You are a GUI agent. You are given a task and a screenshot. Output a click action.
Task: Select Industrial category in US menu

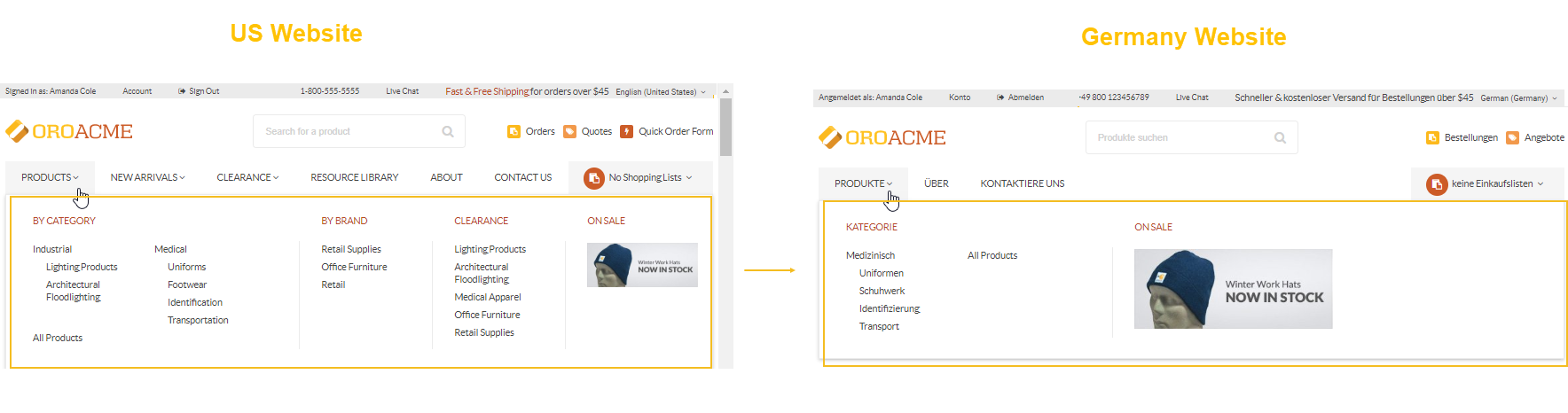click(x=52, y=249)
